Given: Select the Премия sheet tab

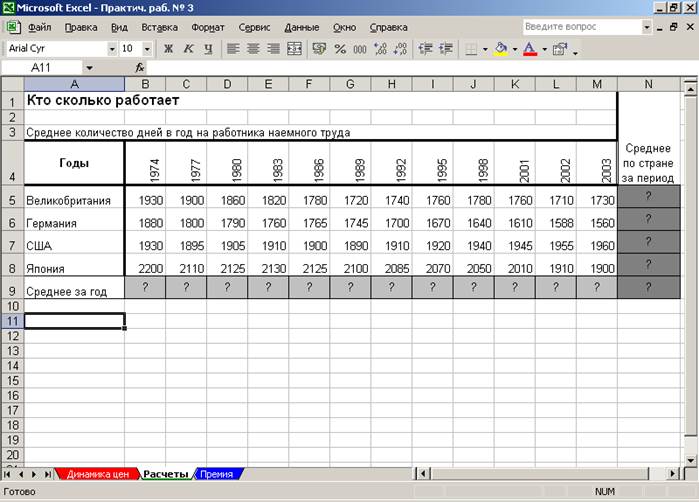Looking at the screenshot, I should point(216,474).
